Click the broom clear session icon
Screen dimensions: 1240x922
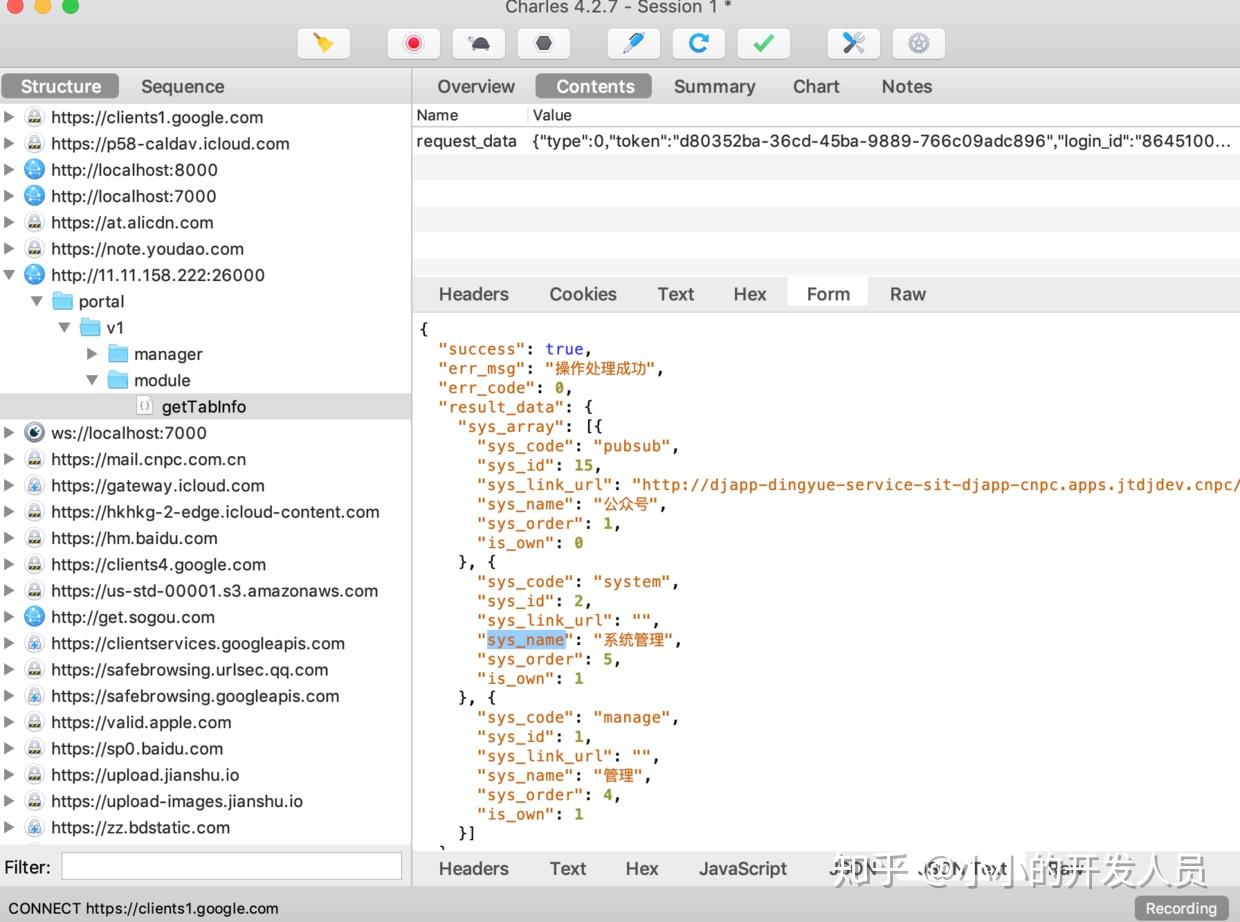click(x=323, y=43)
